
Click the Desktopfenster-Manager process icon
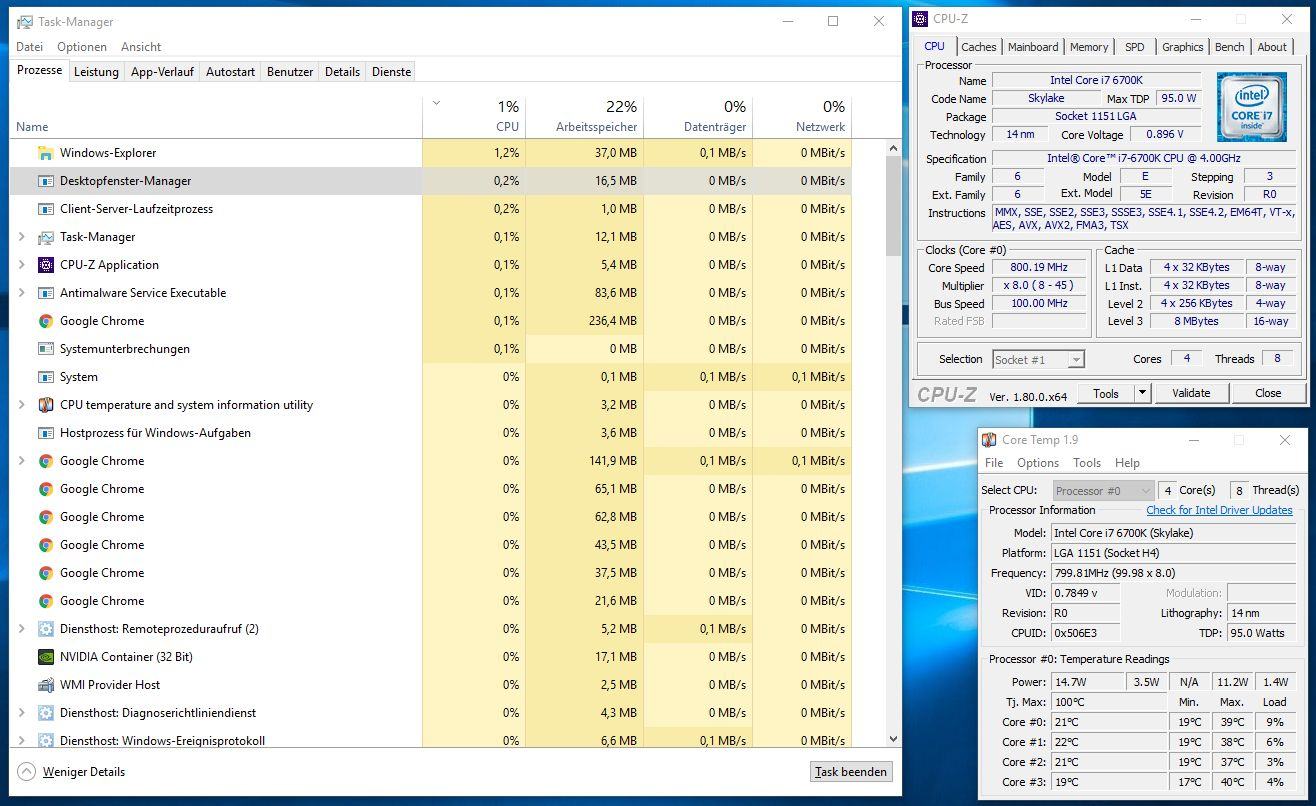(x=45, y=181)
